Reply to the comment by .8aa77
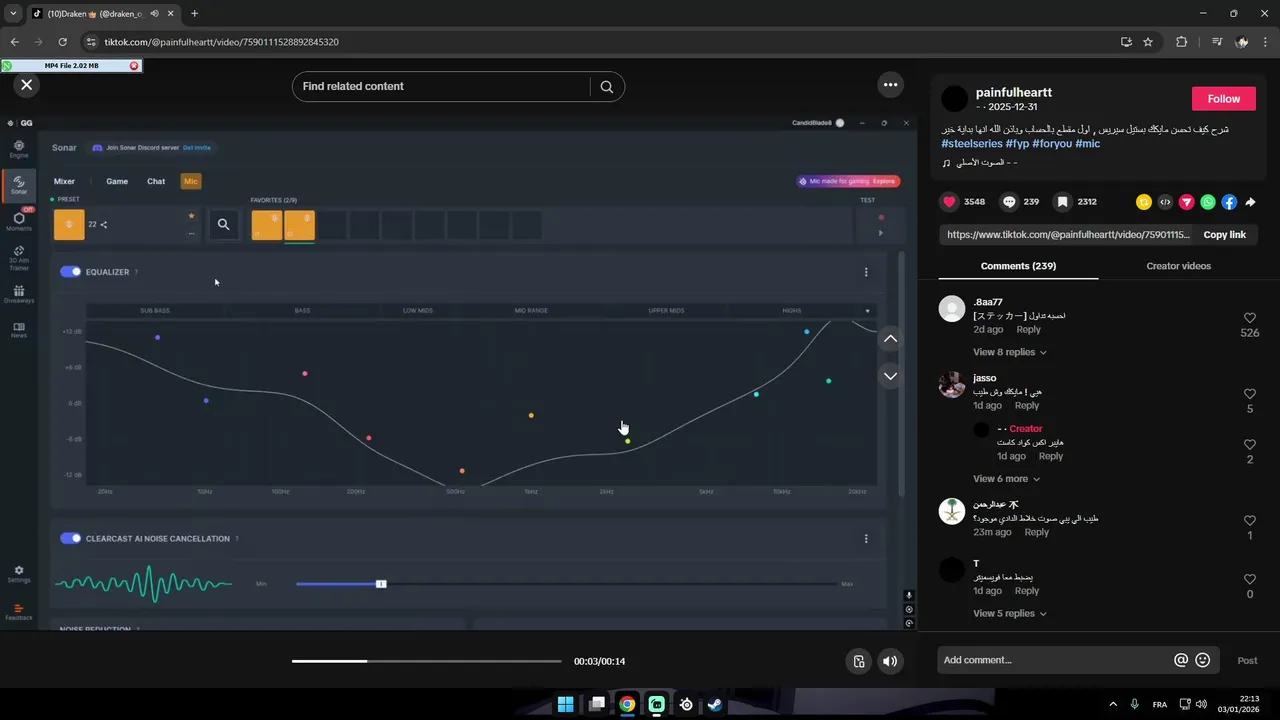The height and width of the screenshot is (720, 1280). click(1028, 330)
